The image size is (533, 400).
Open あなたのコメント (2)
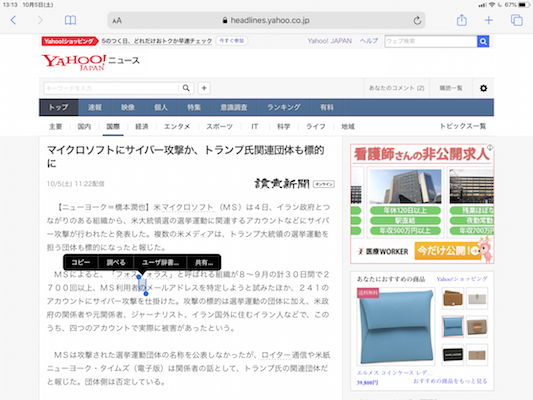(x=396, y=88)
